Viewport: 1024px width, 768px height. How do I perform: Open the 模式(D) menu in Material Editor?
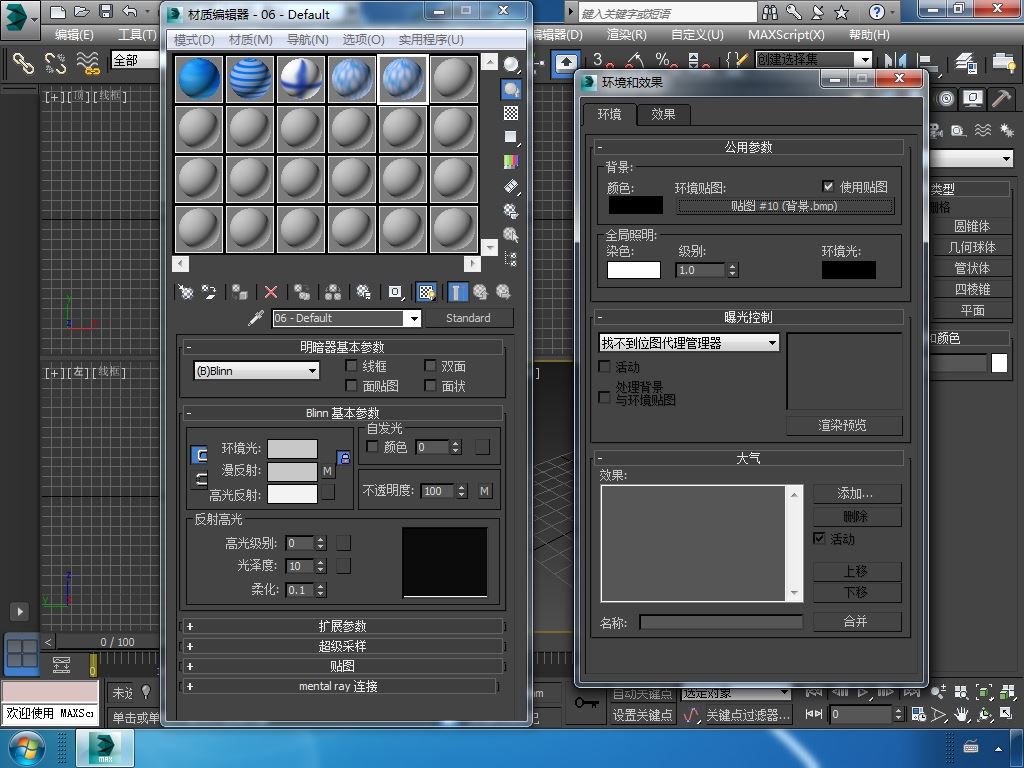(x=194, y=40)
